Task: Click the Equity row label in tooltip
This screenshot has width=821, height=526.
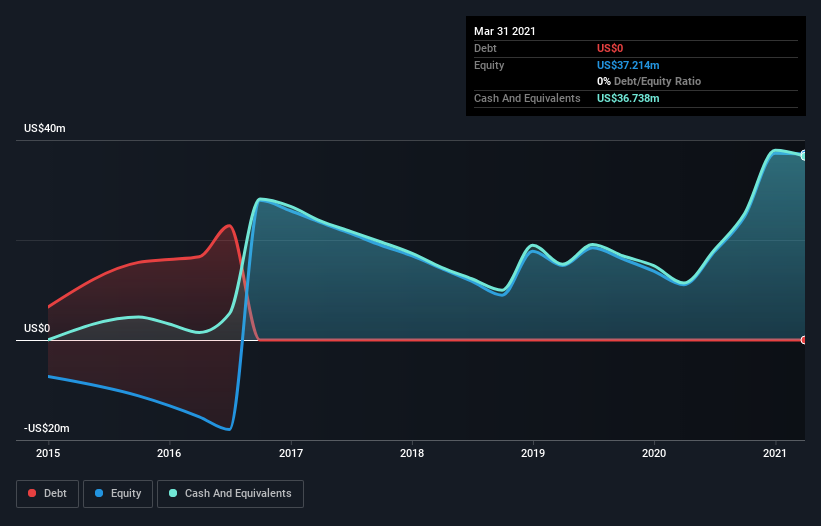Action: (489, 65)
